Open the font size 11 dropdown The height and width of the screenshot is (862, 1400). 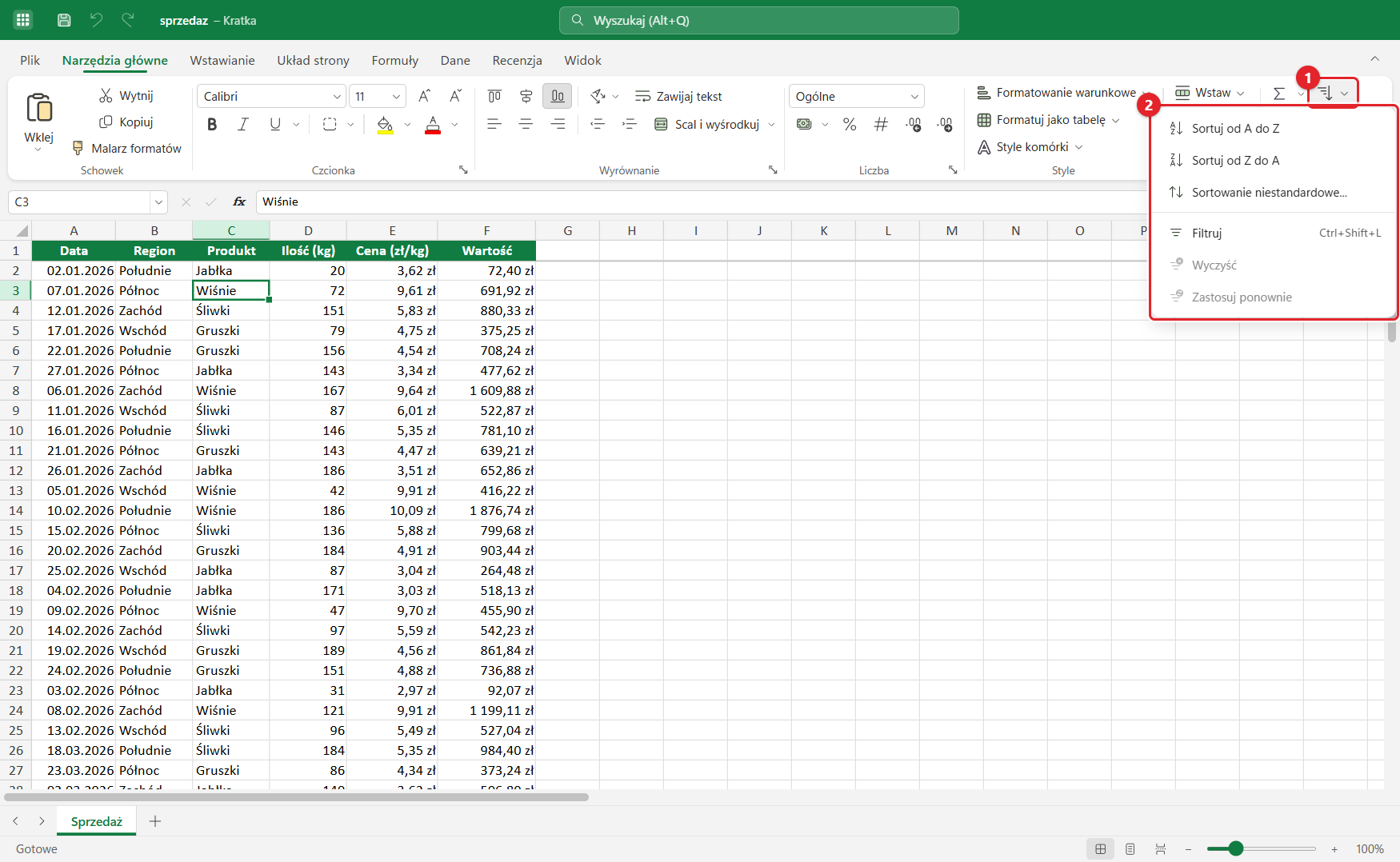[x=396, y=97]
